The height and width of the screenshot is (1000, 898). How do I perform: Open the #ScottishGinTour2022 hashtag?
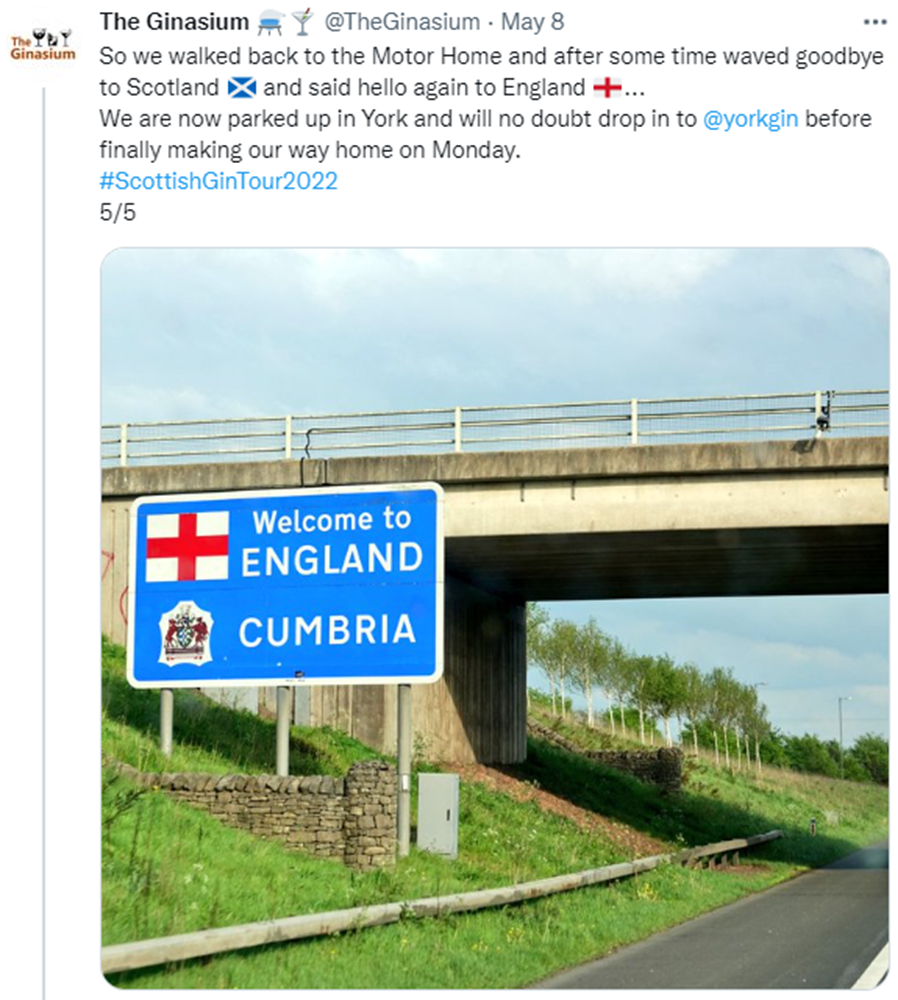218,181
